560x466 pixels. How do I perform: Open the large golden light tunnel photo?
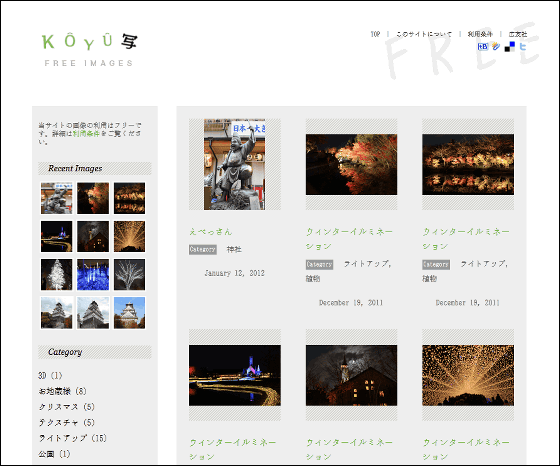(x=468, y=375)
